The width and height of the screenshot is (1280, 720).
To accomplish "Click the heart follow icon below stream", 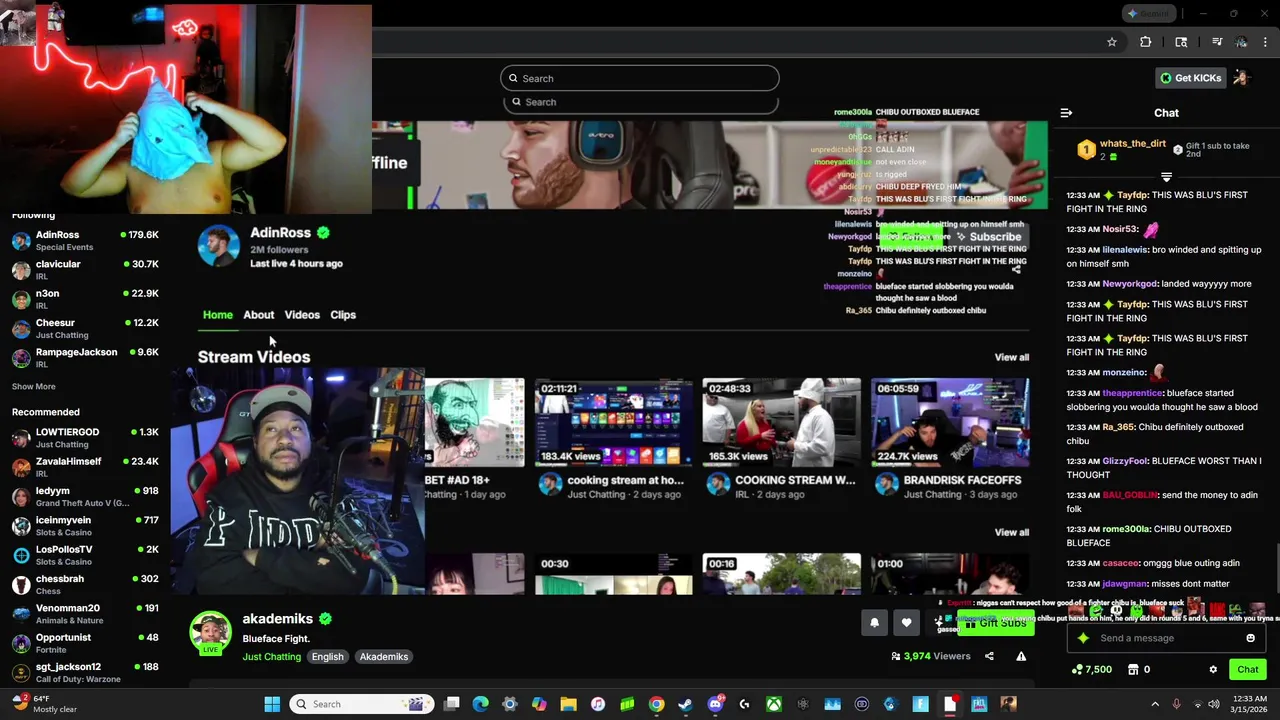I will point(906,623).
